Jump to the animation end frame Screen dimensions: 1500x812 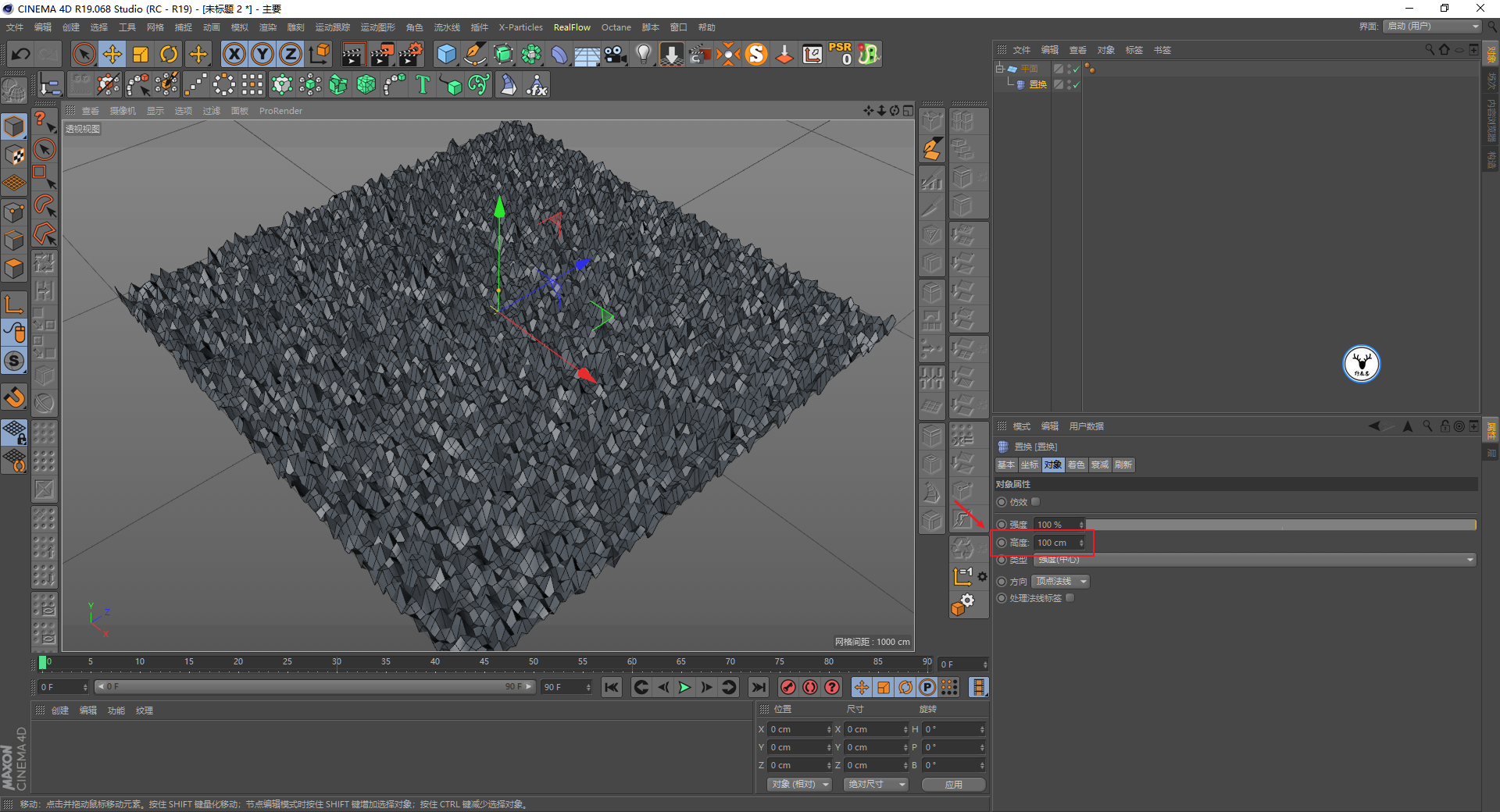tap(758, 687)
